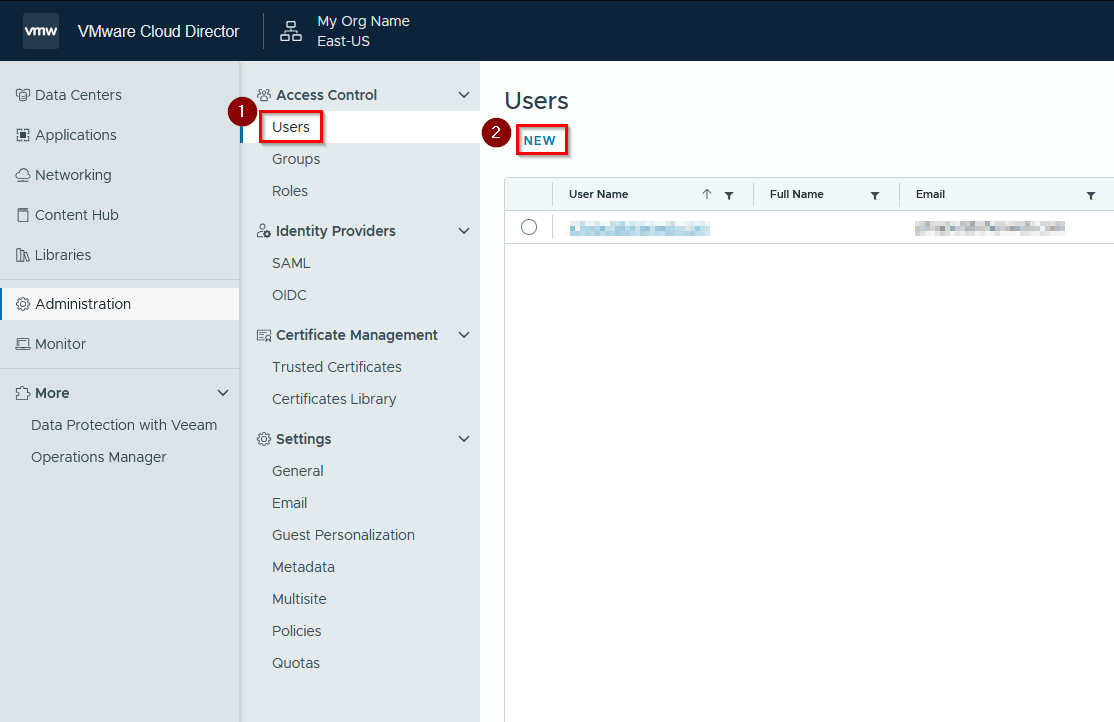Select the radio button for the first user row
Image resolution: width=1114 pixels, height=722 pixels.
point(529,227)
